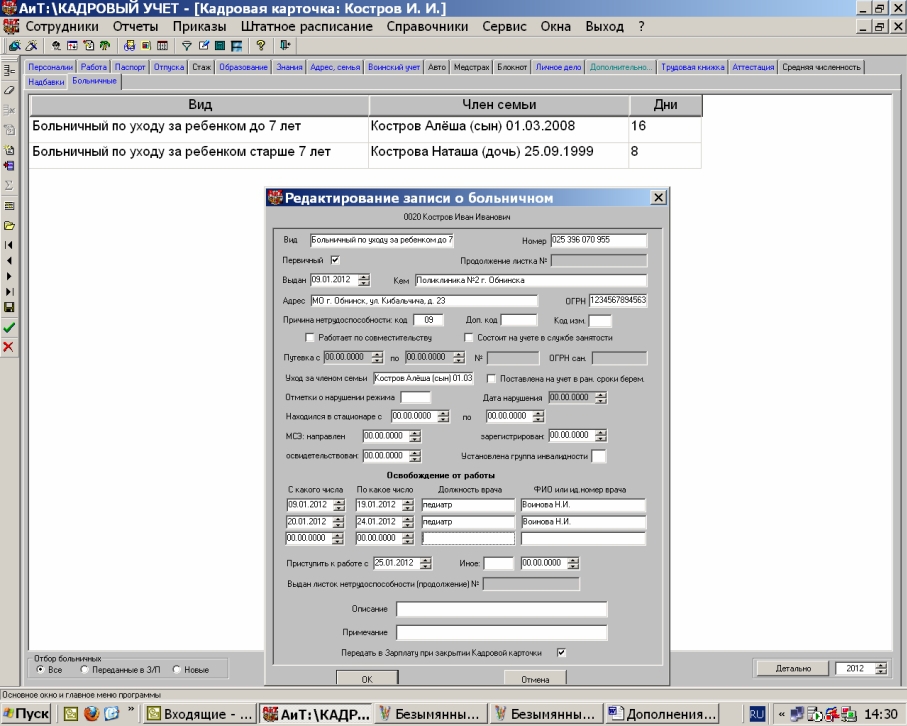Image resolution: width=907 pixels, height=726 pixels.
Task: Click the floppy disk save icon
Action: pos(9,308)
